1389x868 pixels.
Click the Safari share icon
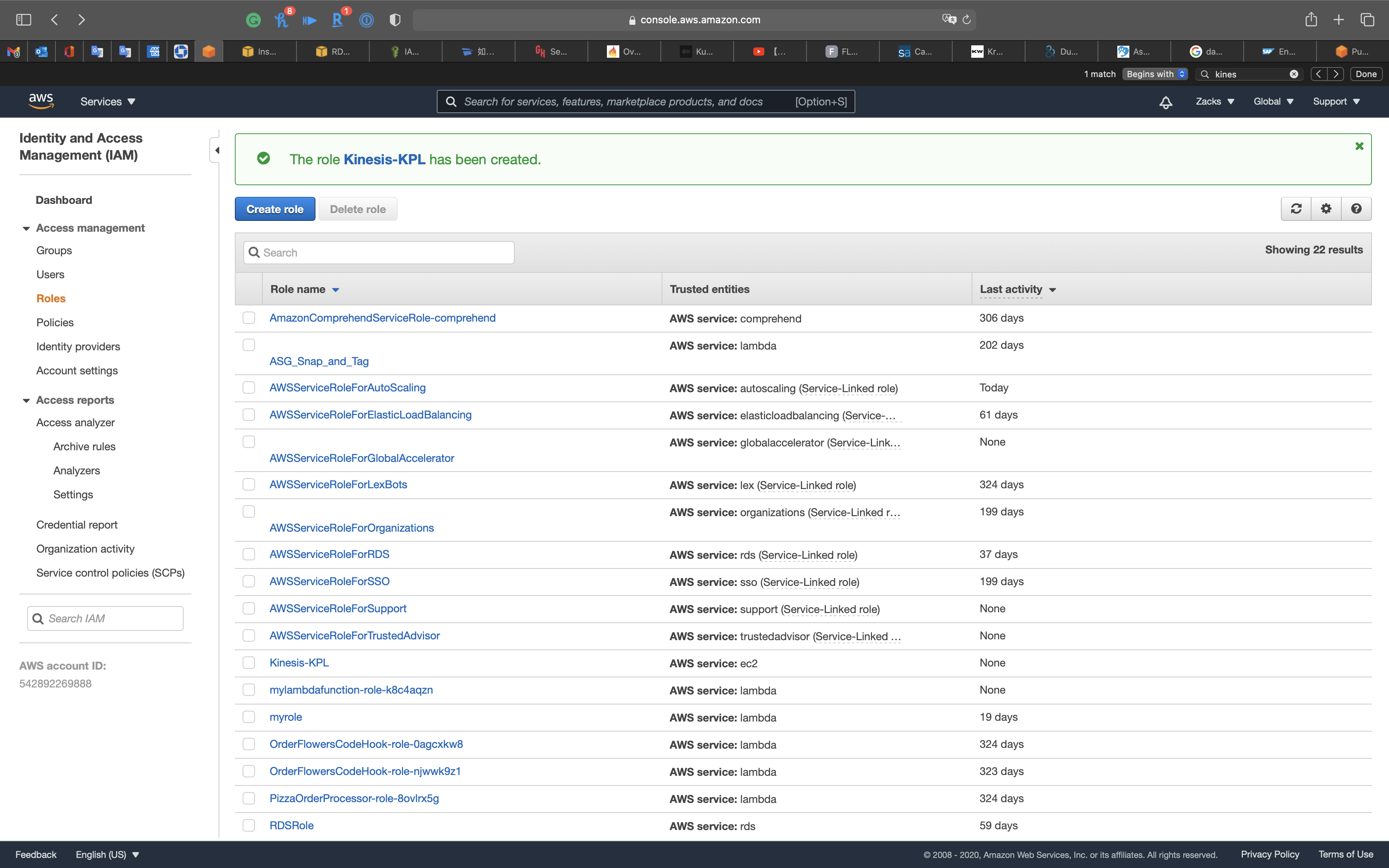pyautogui.click(x=1311, y=19)
